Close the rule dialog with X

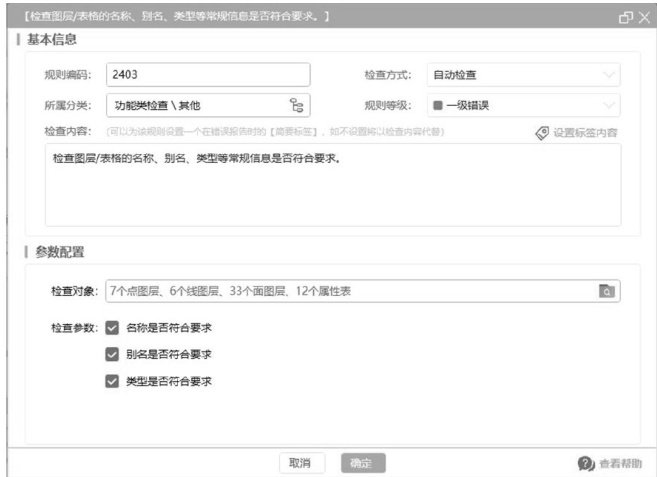(643, 17)
